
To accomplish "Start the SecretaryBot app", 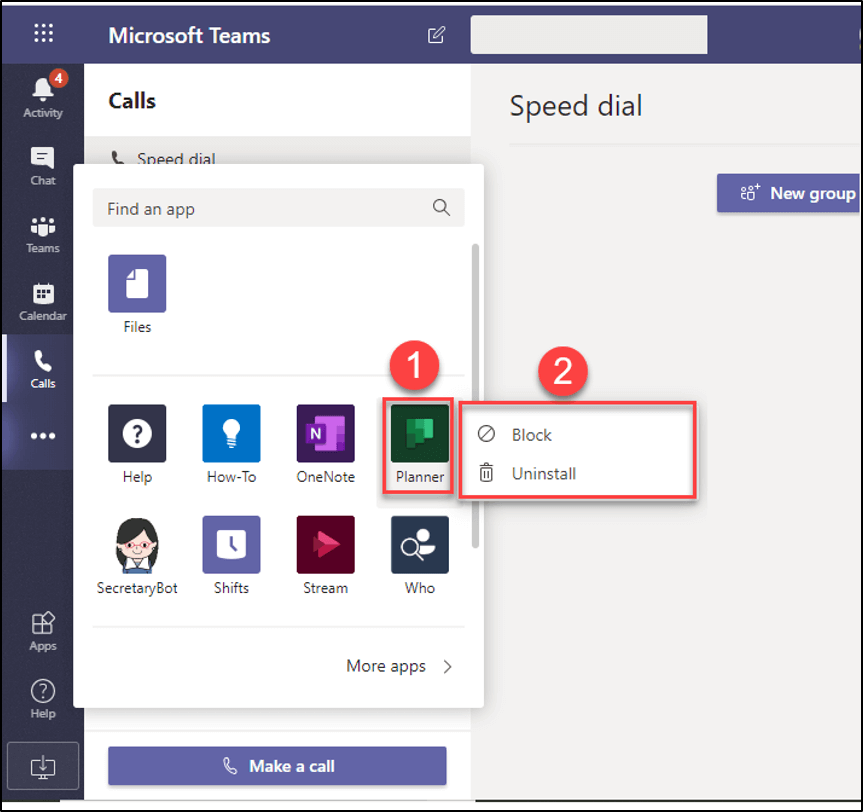I will click(136, 544).
